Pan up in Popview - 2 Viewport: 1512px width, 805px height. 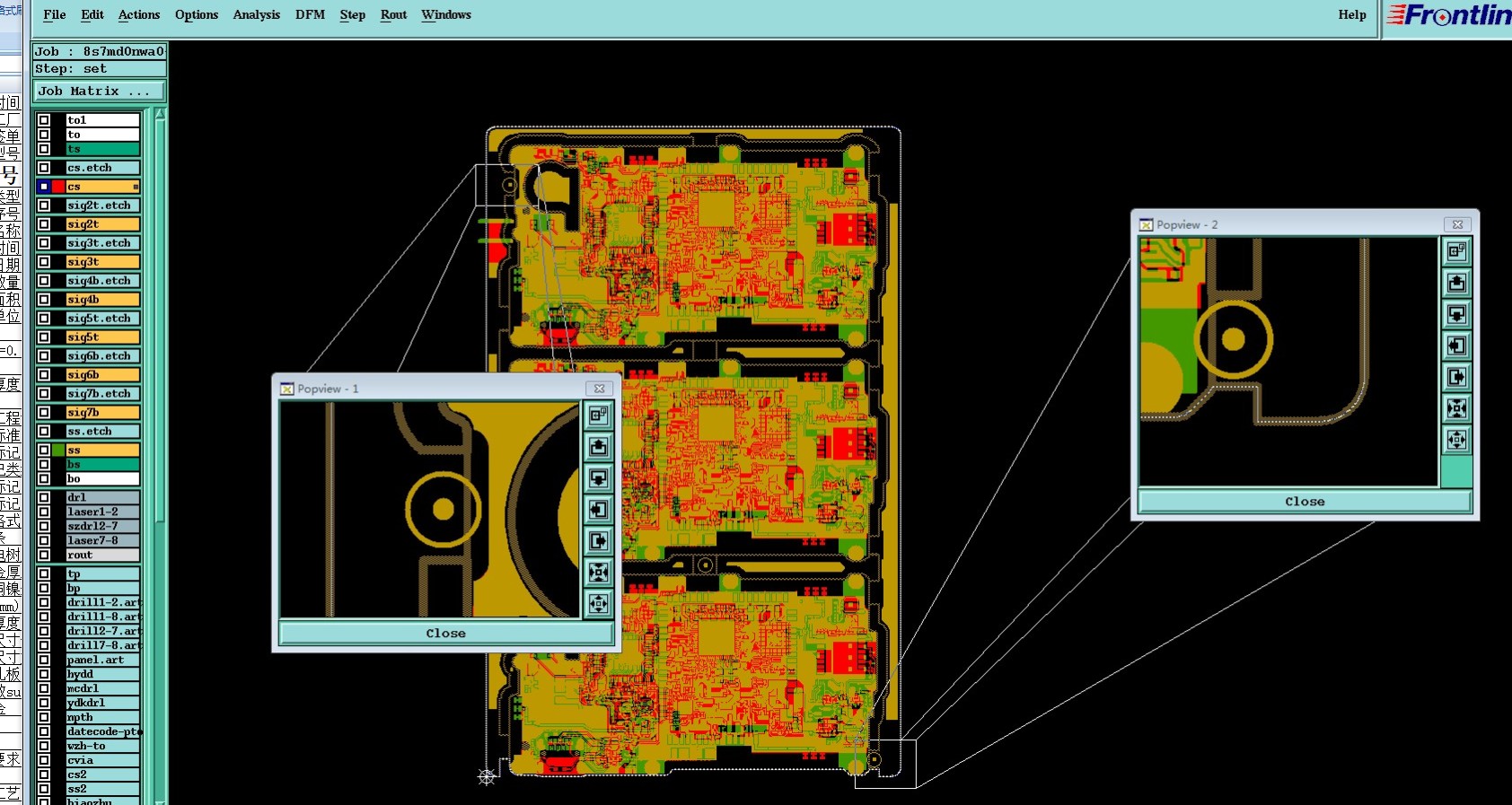pos(1457,284)
